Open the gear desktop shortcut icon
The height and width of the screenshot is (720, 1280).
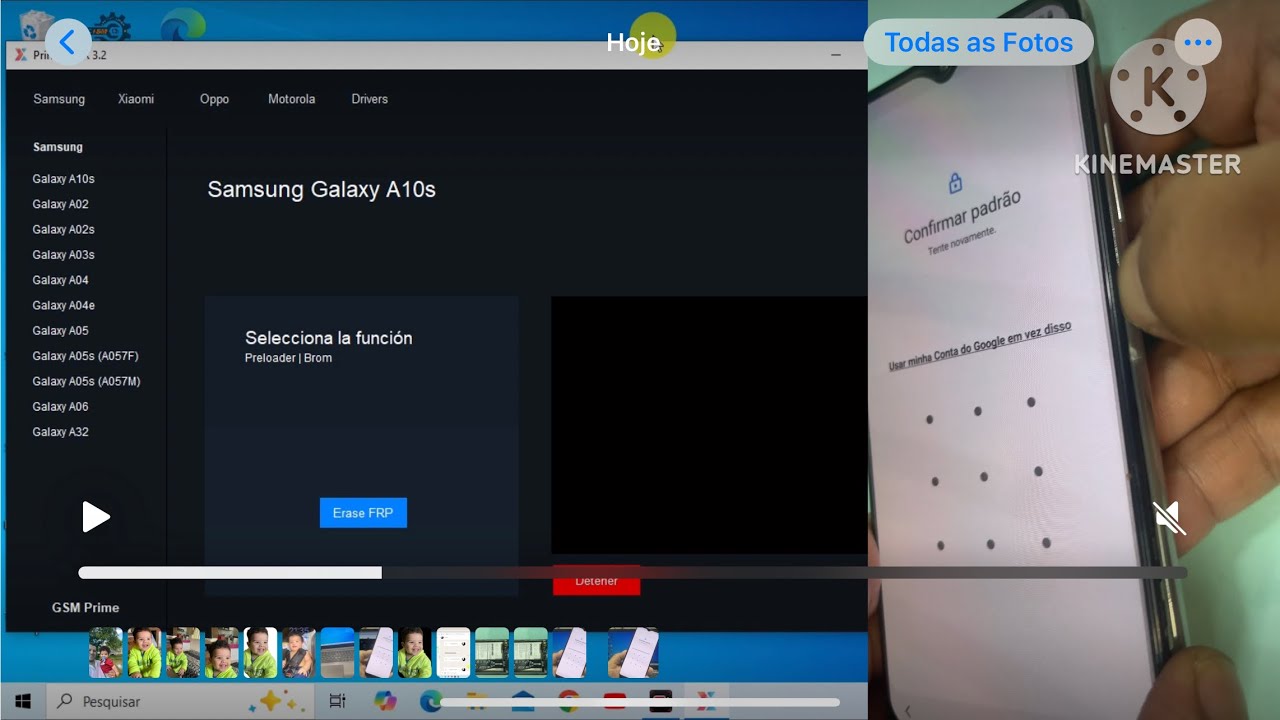click(110, 25)
